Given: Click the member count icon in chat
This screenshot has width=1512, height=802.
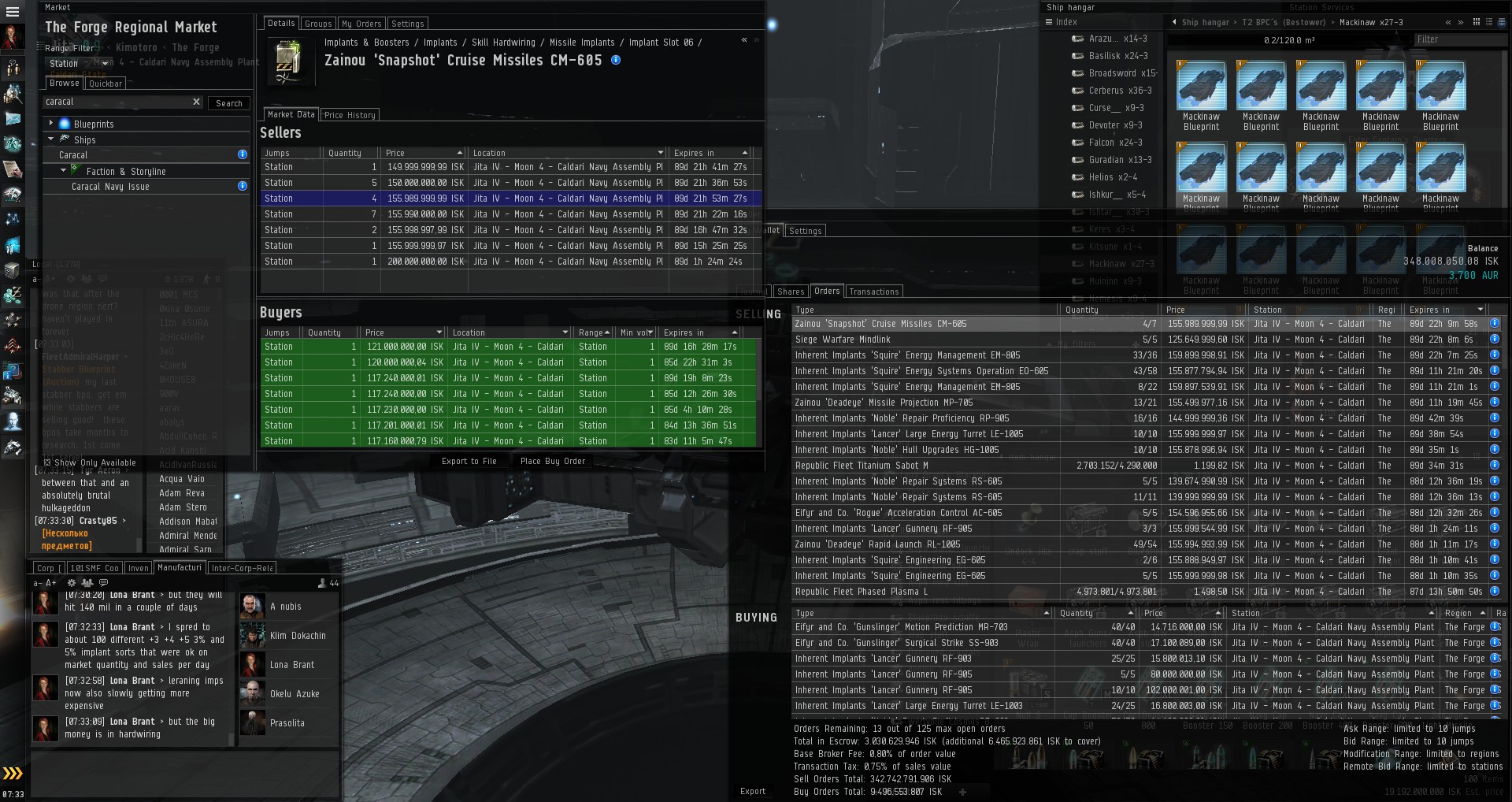Looking at the screenshot, I should [322, 584].
